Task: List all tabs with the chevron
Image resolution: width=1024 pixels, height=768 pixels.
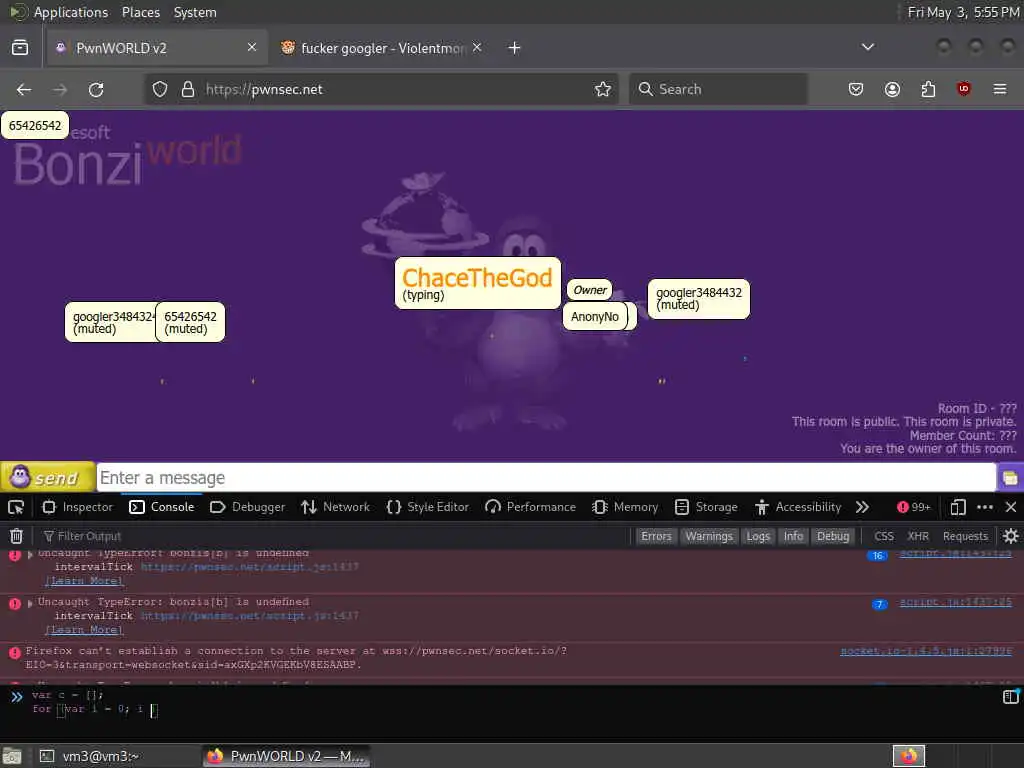Action: (x=868, y=47)
